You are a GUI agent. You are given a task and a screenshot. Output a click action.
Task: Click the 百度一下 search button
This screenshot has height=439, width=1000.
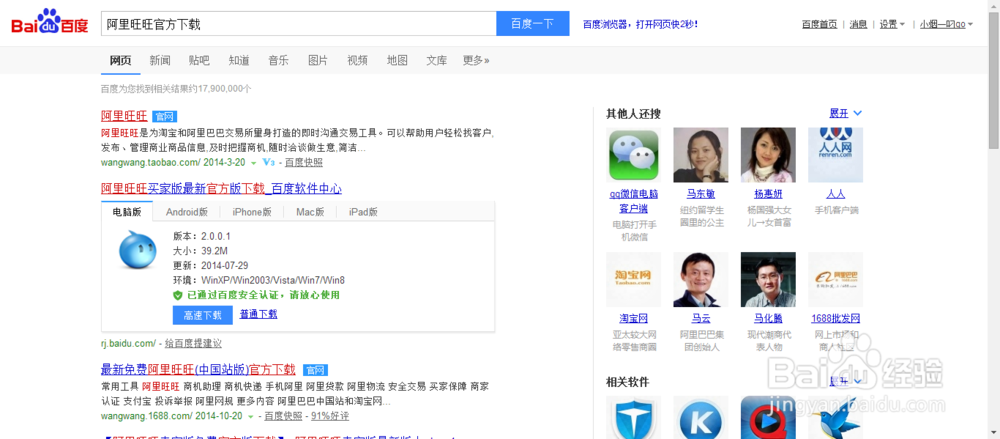click(x=533, y=24)
